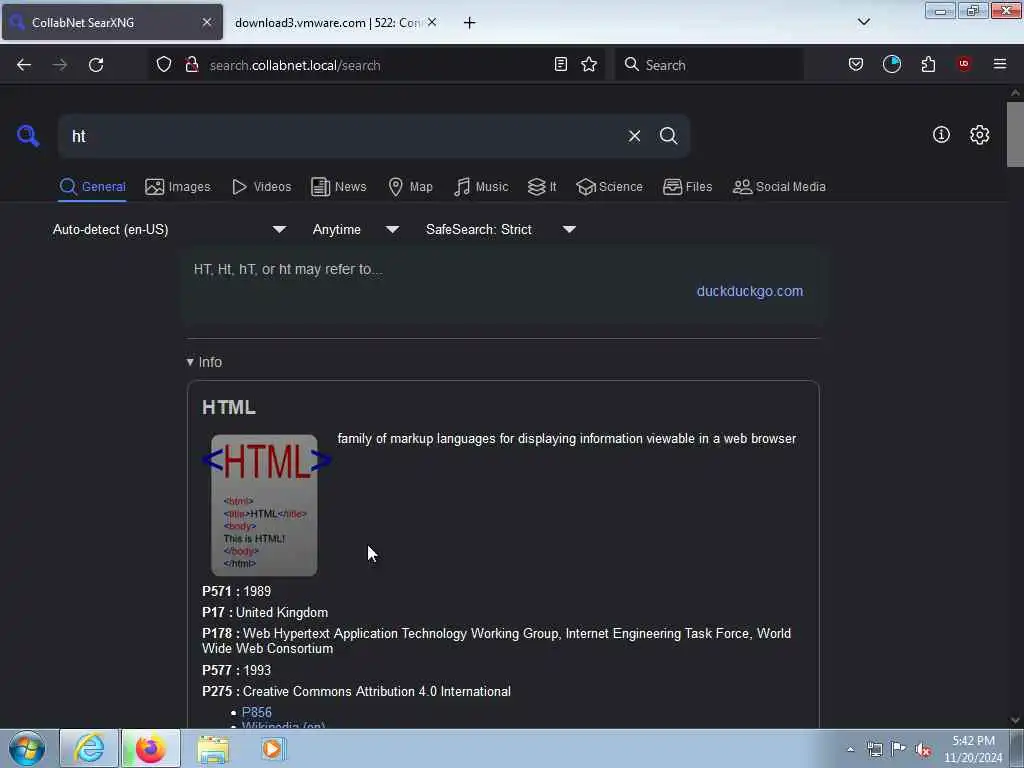The width and height of the screenshot is (1024, 768).
Task: Select the Social Media search category
Action: click(779, 187)
